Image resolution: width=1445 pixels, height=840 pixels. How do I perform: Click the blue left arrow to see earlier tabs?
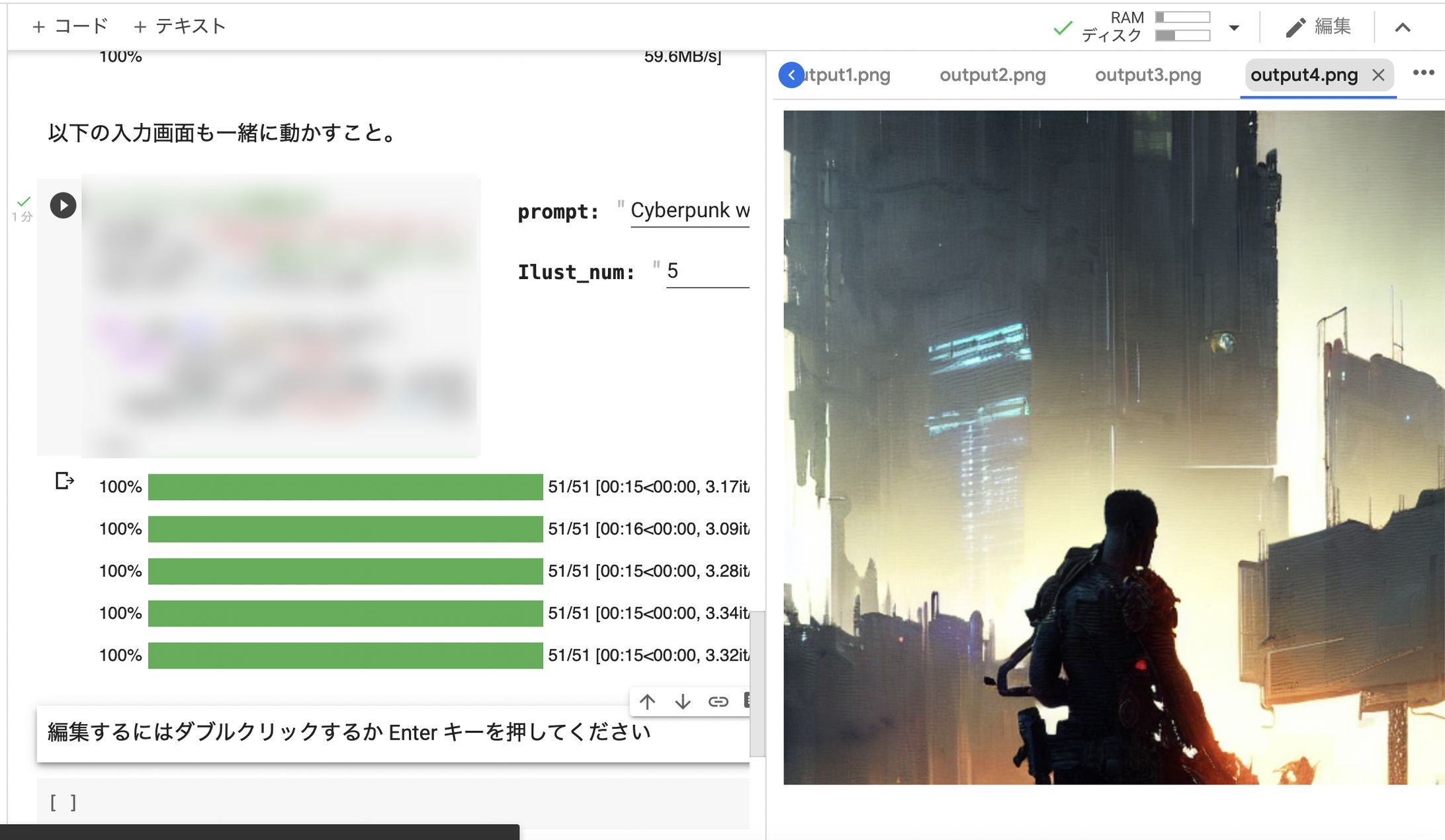coord(791,75)
